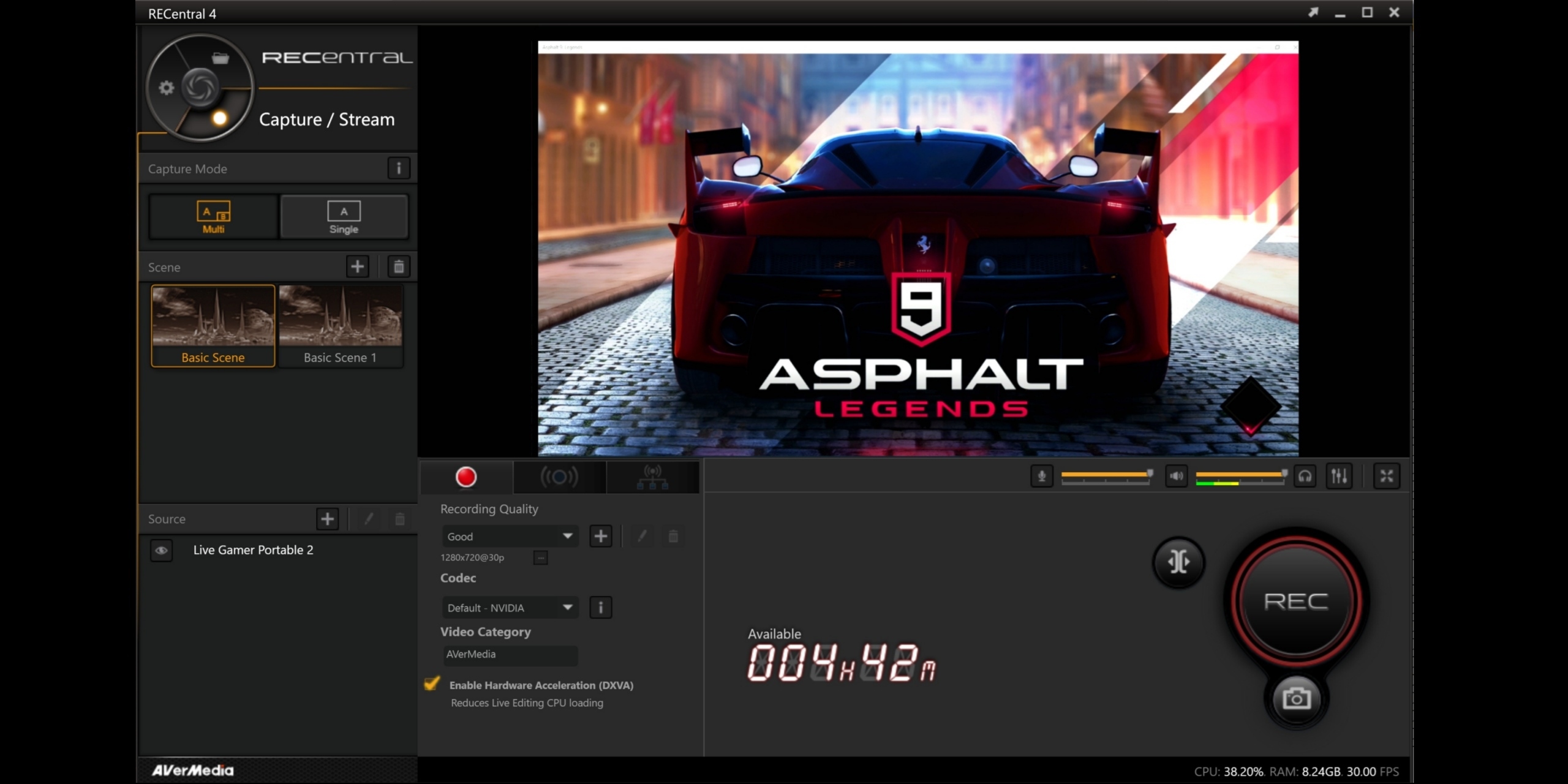Click the 1280x720@30p resolution text
1568x784 pixels.
472,557
